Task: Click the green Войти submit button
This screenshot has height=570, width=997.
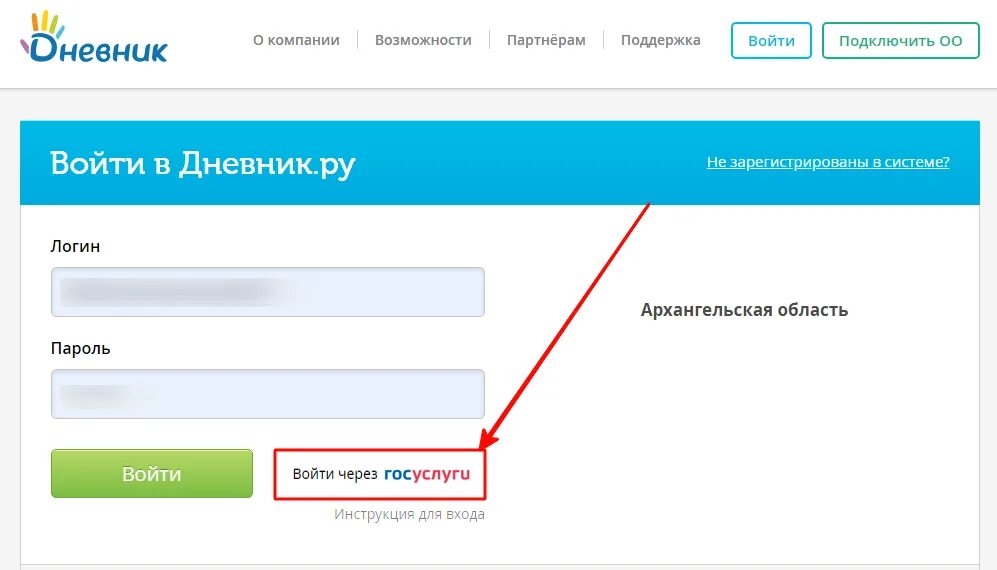Action: (x=152, y=474)
